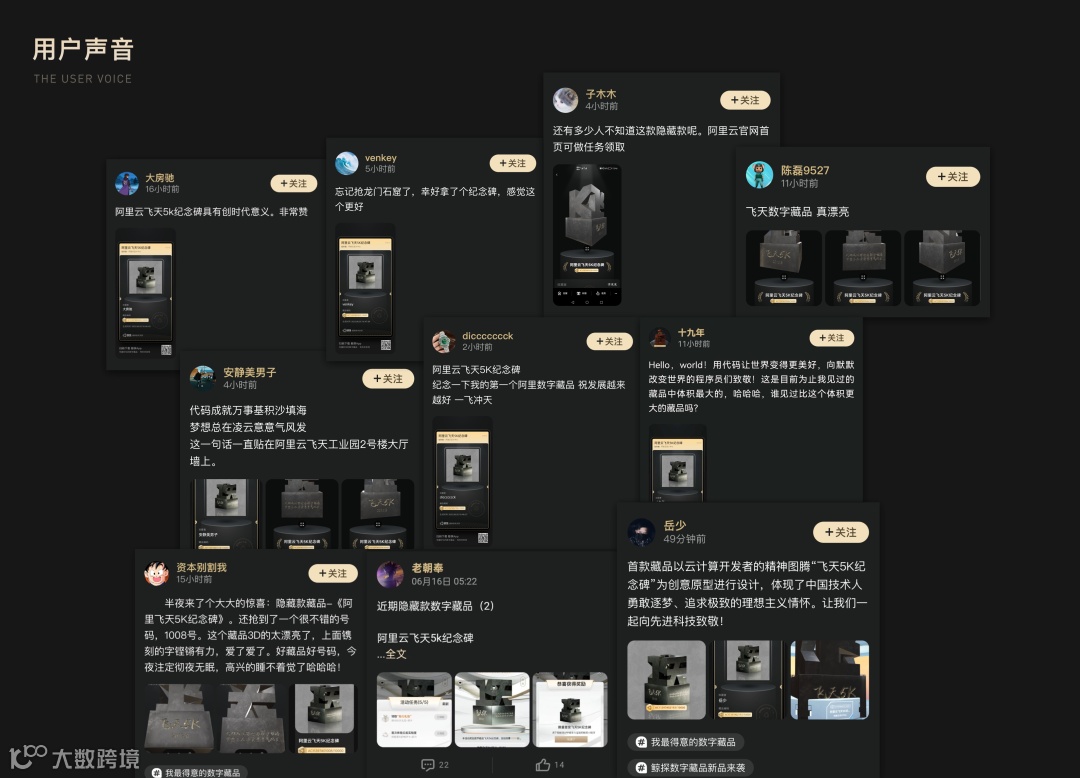Select username 资本别割我

201,567
